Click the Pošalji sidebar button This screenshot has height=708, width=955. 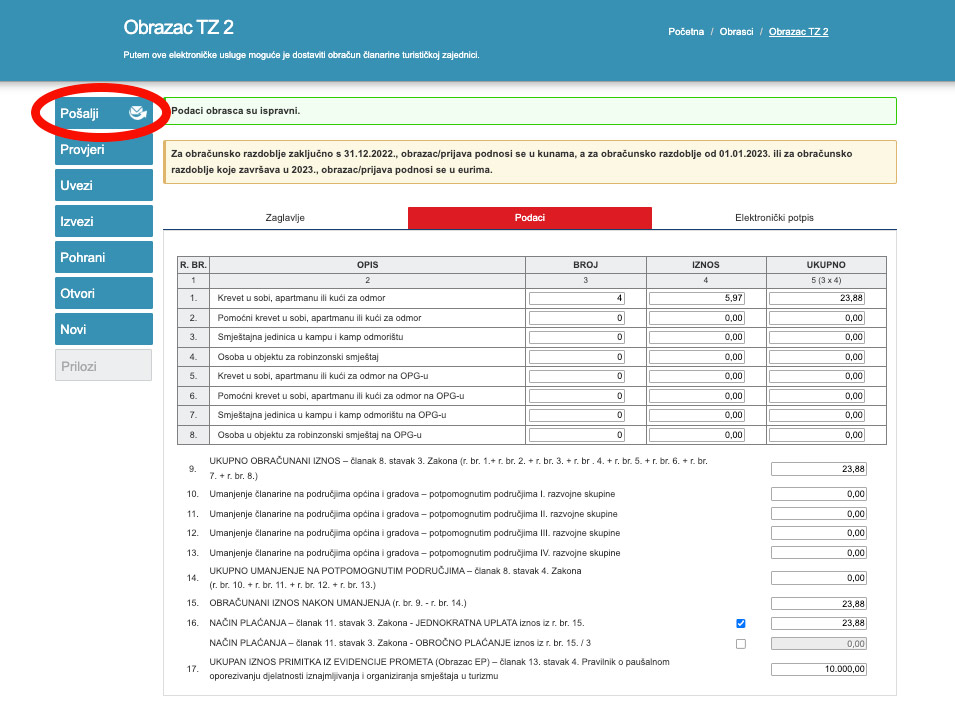click(x=97, y=113)
